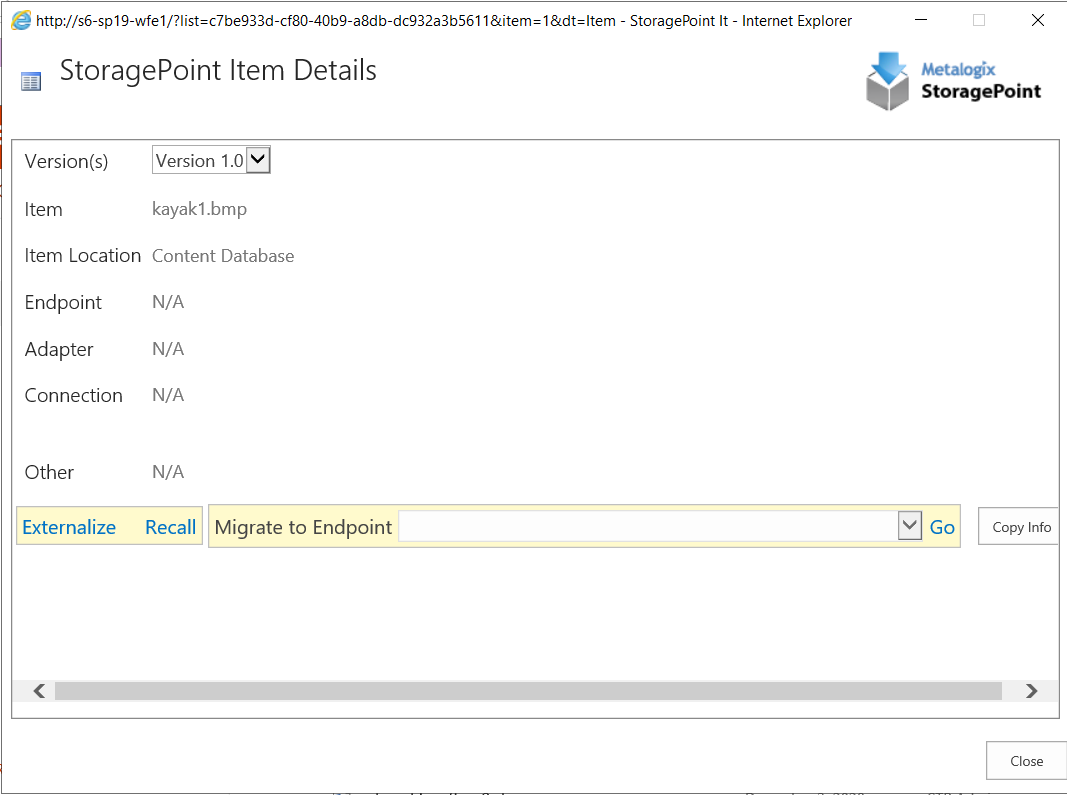The height and width of the screenshot is (795, 1067).
Task: Click the Version(s) label
Action: point(66,161)
